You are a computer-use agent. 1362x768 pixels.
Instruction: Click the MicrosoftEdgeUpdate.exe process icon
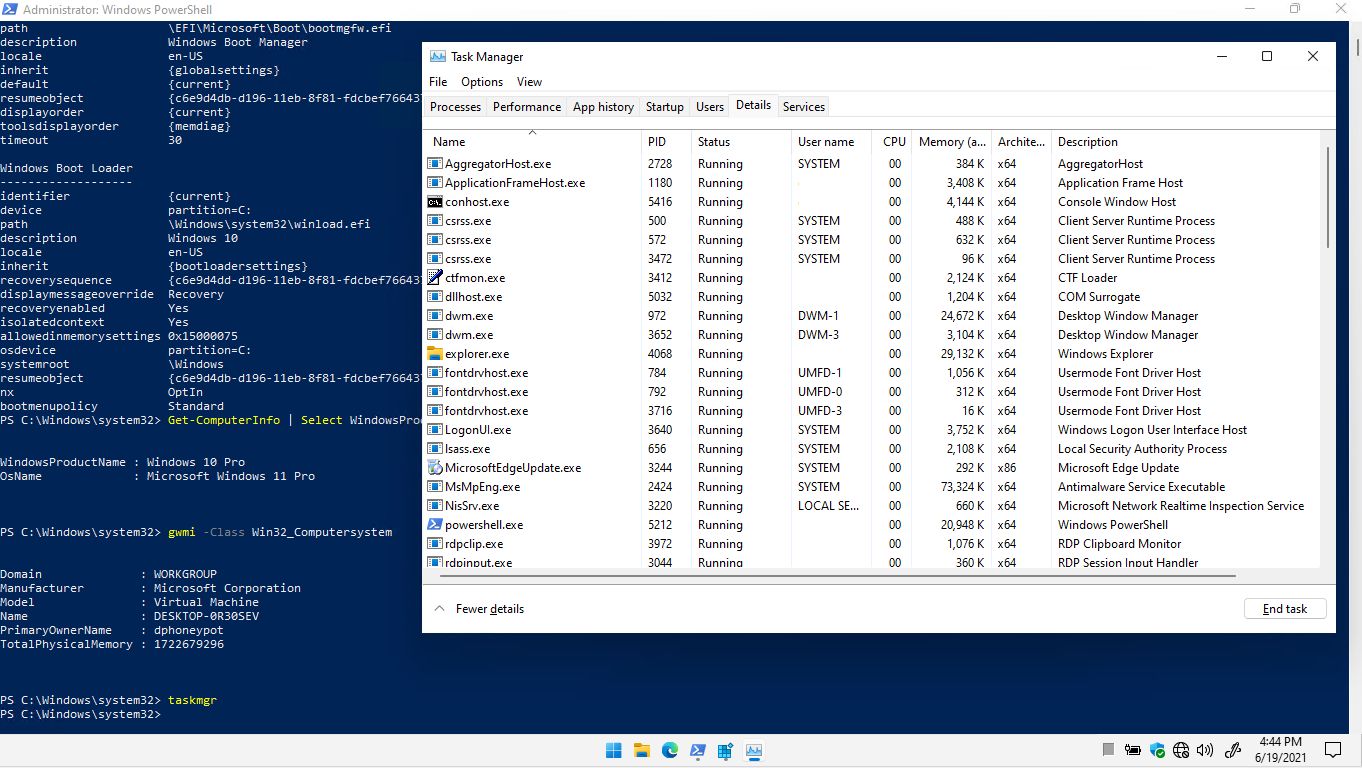[435, 468]
